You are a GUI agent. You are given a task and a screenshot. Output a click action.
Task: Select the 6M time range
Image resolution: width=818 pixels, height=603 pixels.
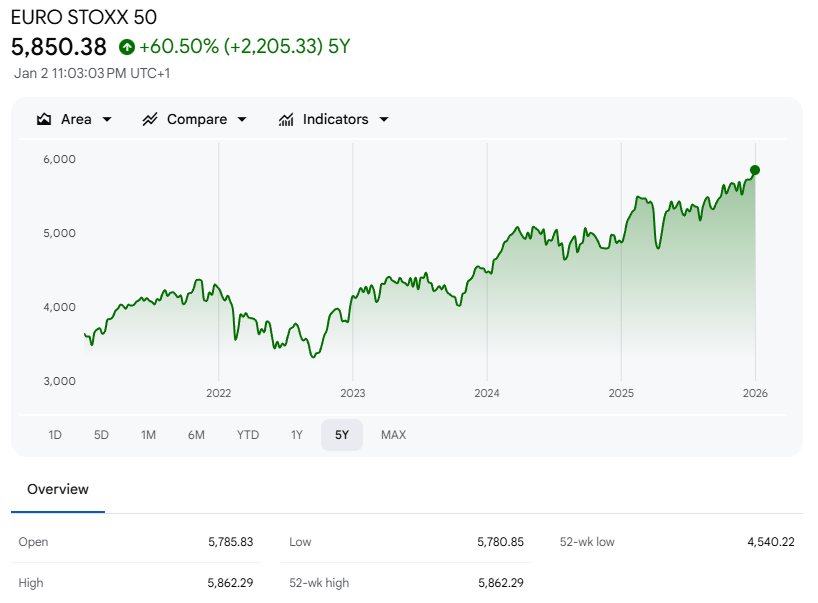196,435
